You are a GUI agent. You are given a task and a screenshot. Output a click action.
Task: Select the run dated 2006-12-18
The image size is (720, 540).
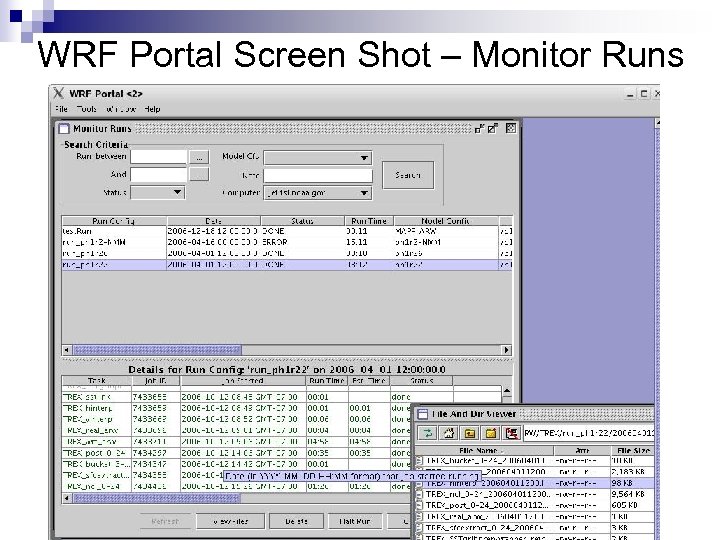coord(287,231)
